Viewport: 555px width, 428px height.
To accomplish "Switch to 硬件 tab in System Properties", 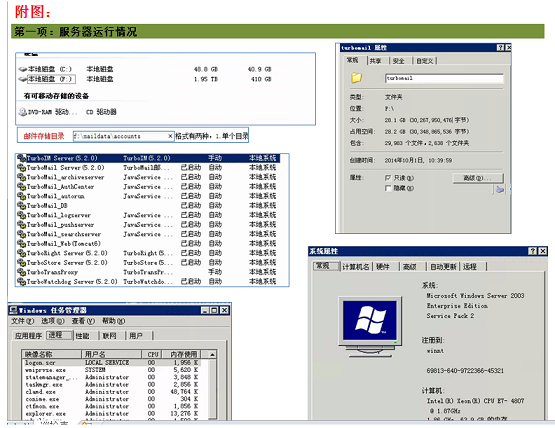I will click(383, 267).
